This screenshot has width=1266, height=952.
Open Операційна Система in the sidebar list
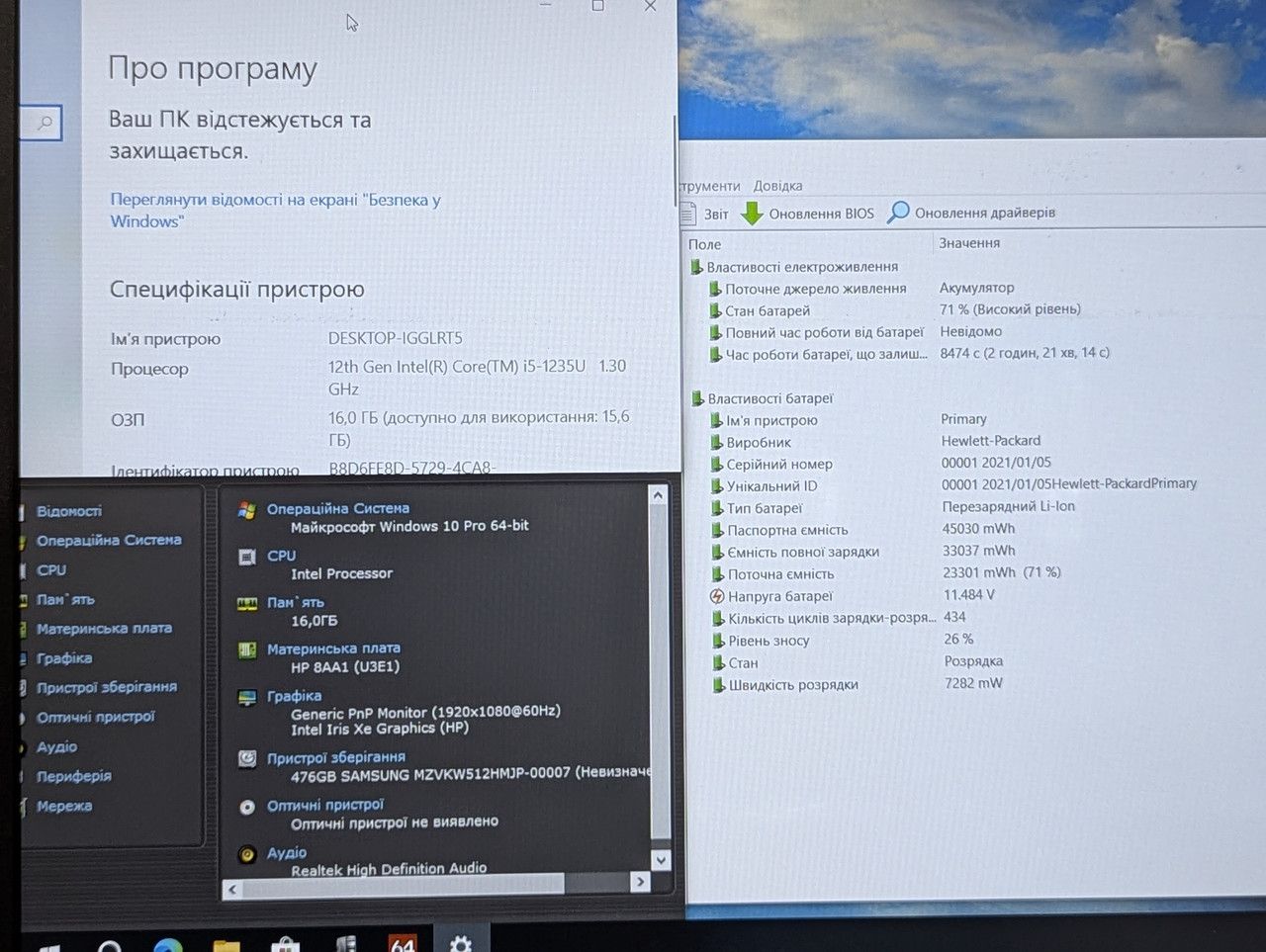pyautogui.click(x=109, y=541)
